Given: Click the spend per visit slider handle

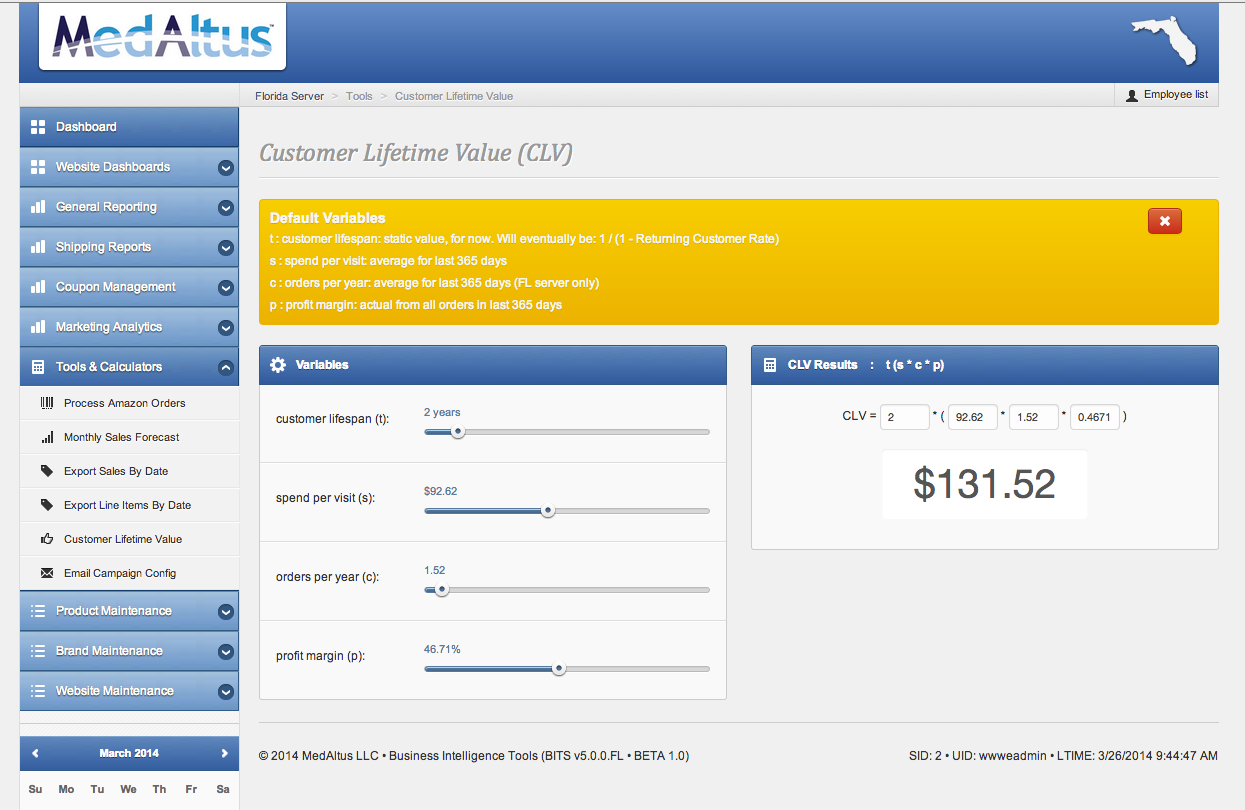Looking at the screenshot, I should tap(547, 511).
